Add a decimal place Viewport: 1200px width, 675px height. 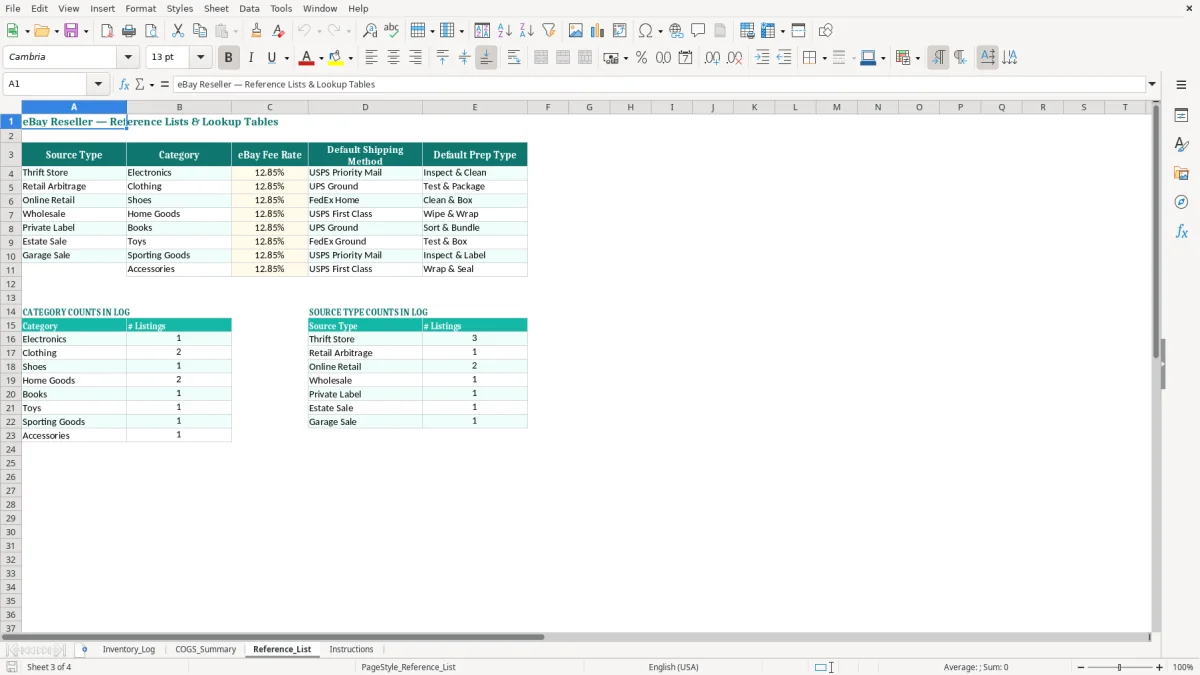[x=712, y=58]
